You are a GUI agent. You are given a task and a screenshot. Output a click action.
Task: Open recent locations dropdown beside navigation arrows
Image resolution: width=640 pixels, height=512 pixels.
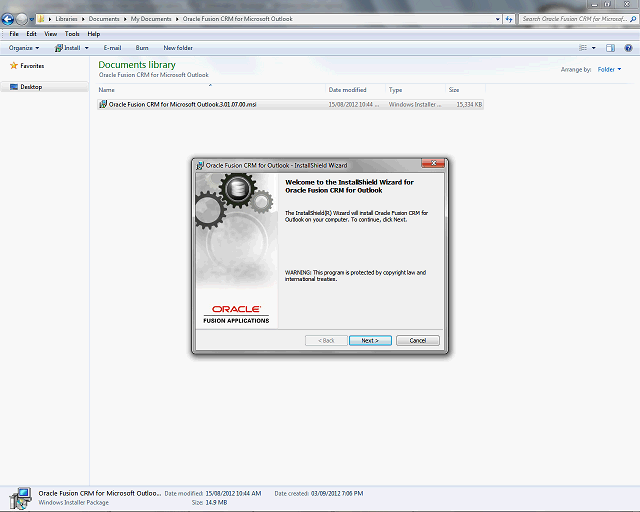(31, 19)
